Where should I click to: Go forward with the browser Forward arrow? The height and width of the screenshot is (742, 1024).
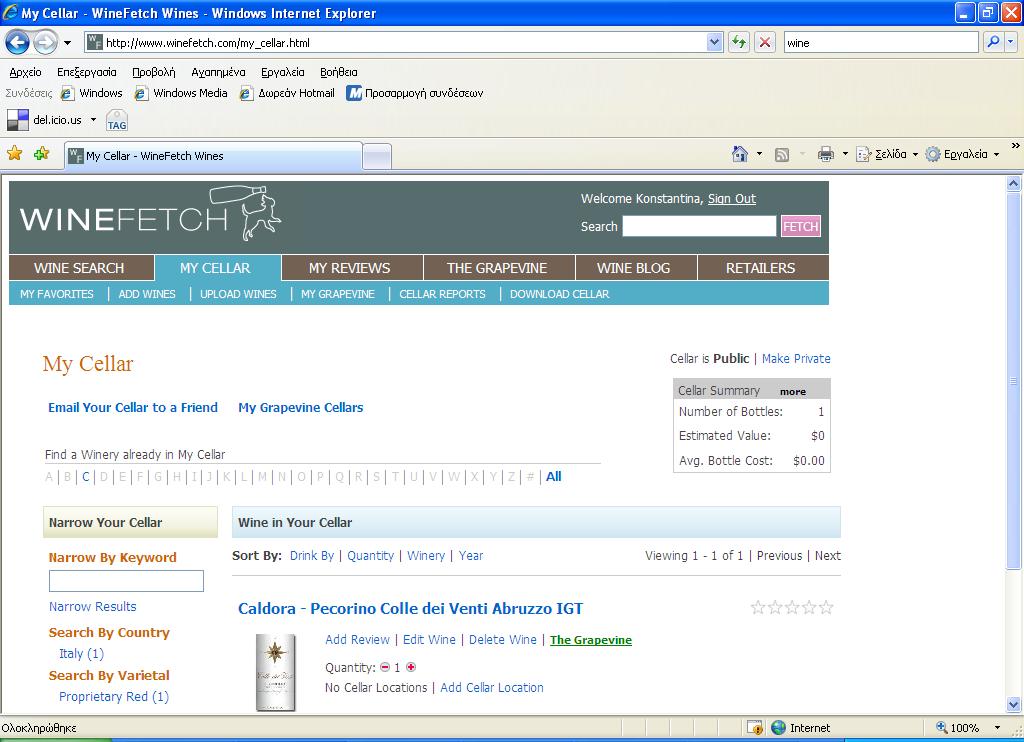(45, 43)
